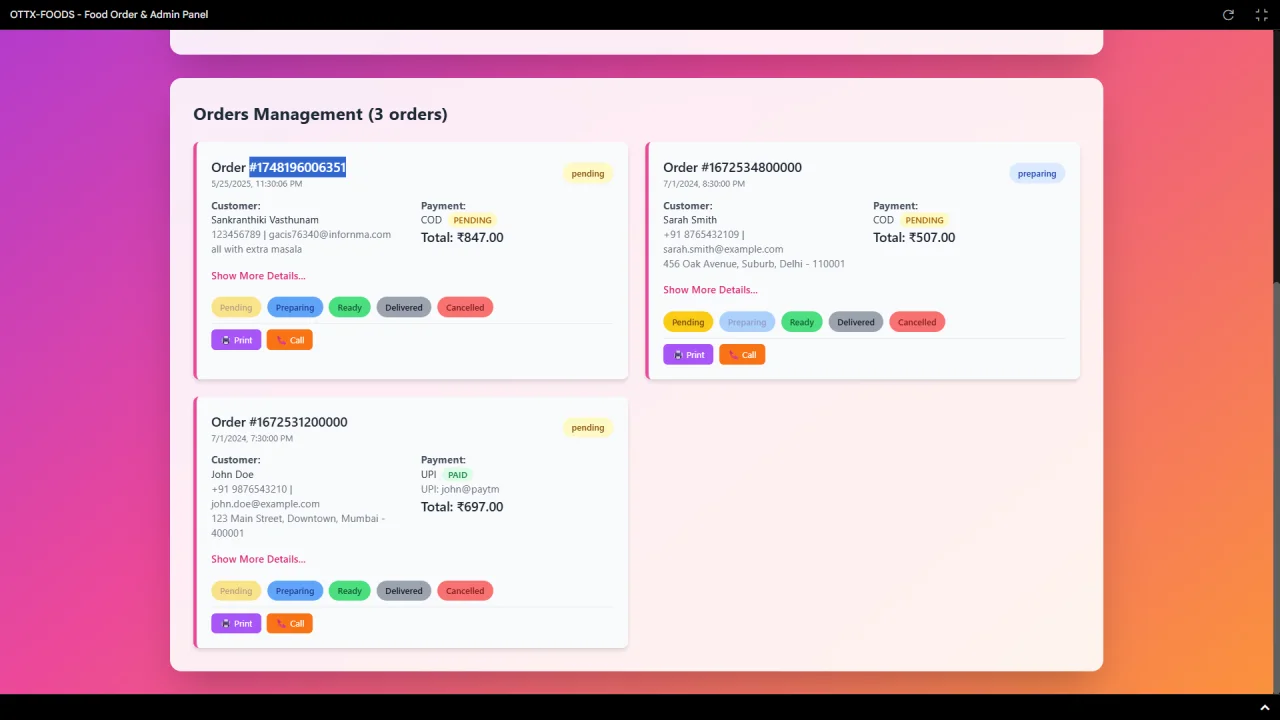Click the UPI: john@paytm text
Screen dimensions: 1280x720
tap(460, 489)
